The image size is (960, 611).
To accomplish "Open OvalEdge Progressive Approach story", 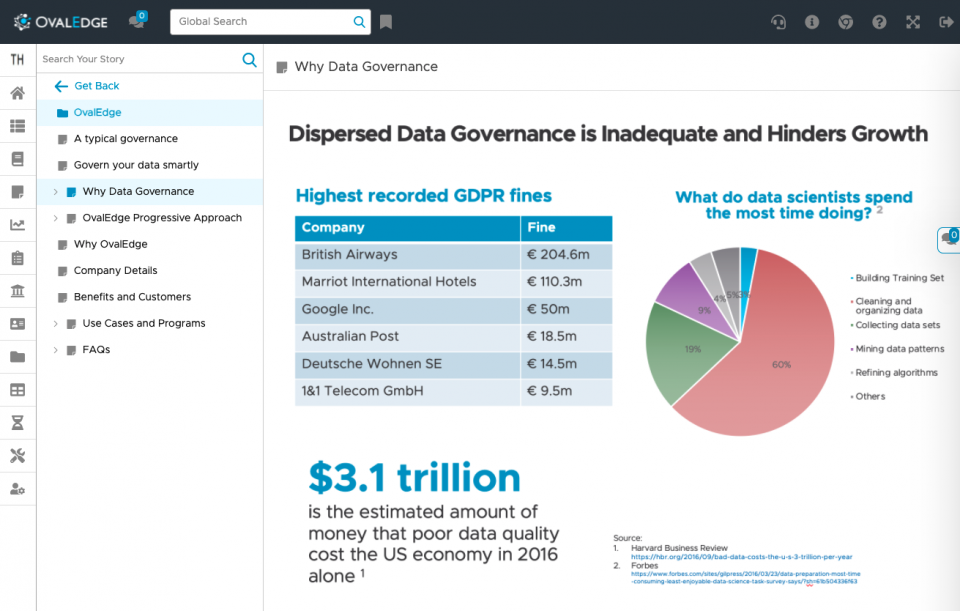I will (162, 218).
